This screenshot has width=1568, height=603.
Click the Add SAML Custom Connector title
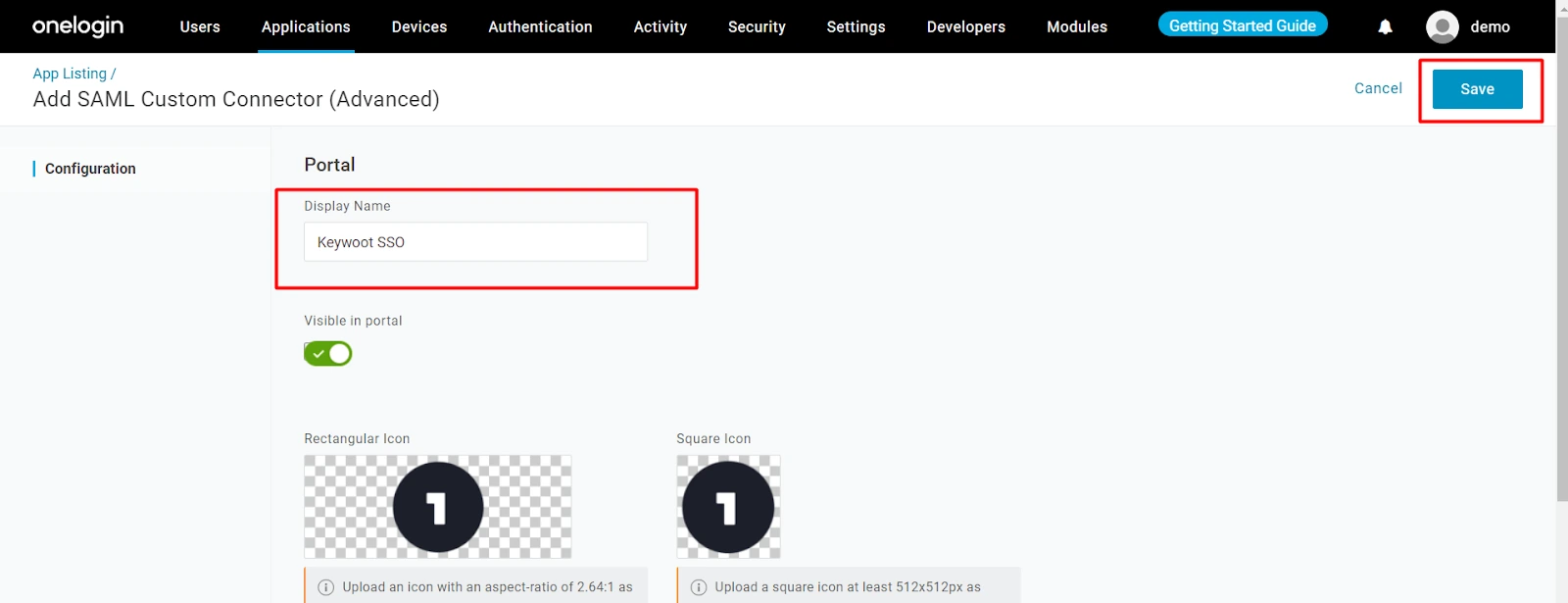click(x=236, y=99)
